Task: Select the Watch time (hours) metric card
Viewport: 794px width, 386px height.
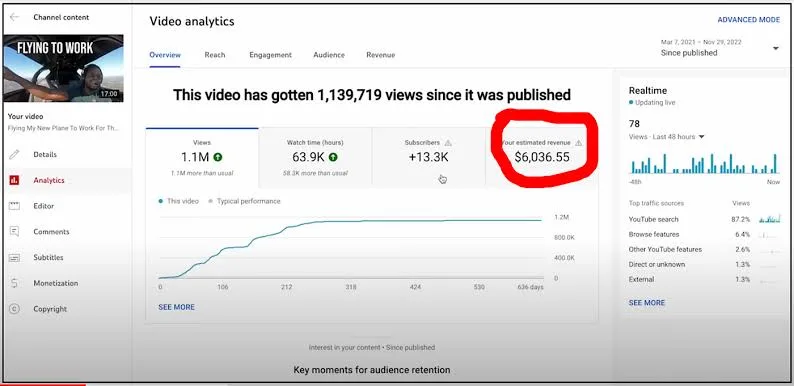Action: pos(315,158)
